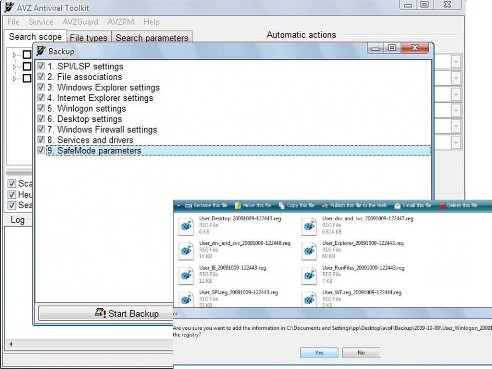This screenshot has width=492, height=369.
Task: Expand the first search scope tree node
Action: [x=14, y=55]
